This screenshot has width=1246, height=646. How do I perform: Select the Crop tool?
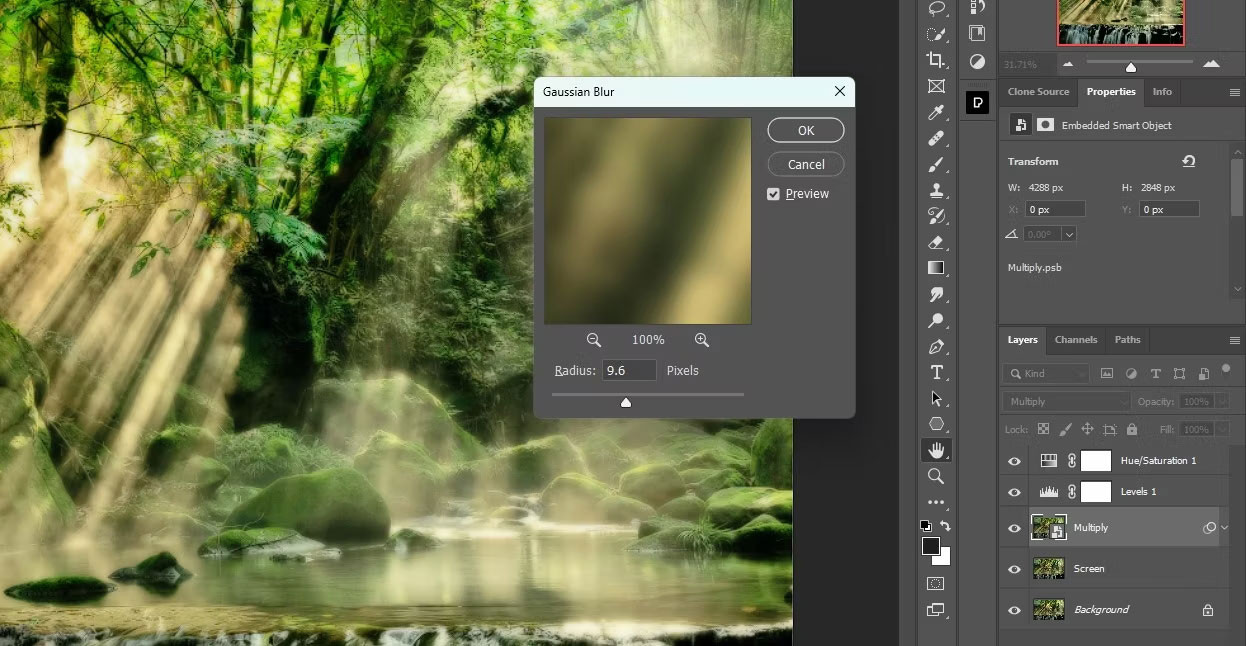click(936, 60)
